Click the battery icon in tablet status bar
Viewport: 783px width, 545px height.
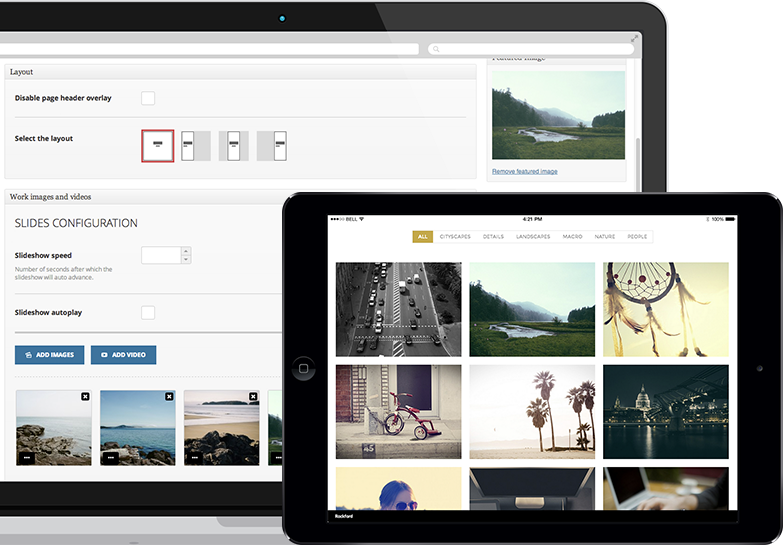click(x=730, y=219)
